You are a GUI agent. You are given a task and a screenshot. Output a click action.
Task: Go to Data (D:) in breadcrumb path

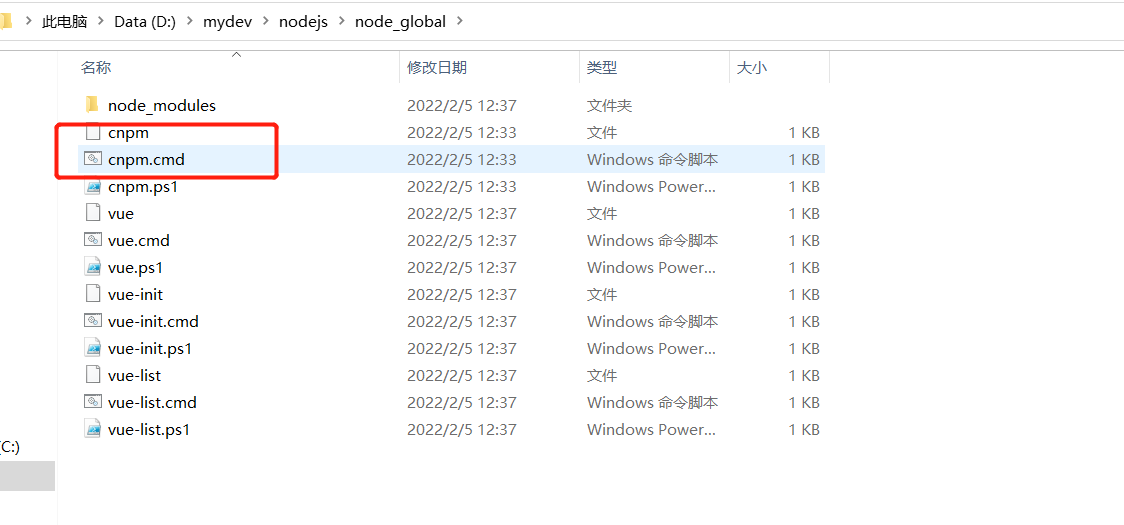[145, 22]
